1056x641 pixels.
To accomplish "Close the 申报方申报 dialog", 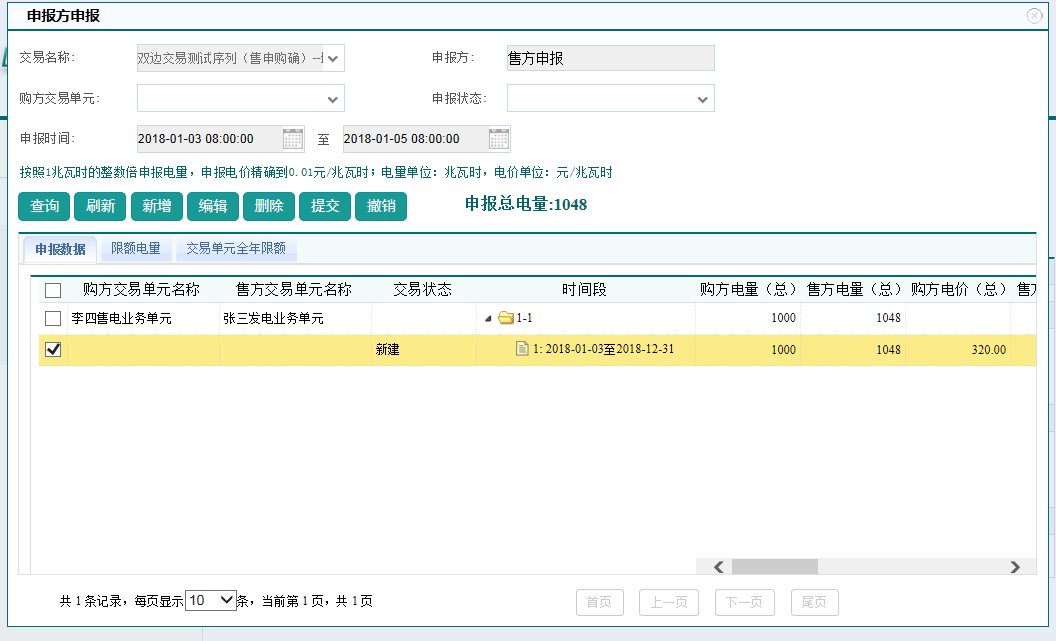I will point(1034,16).
